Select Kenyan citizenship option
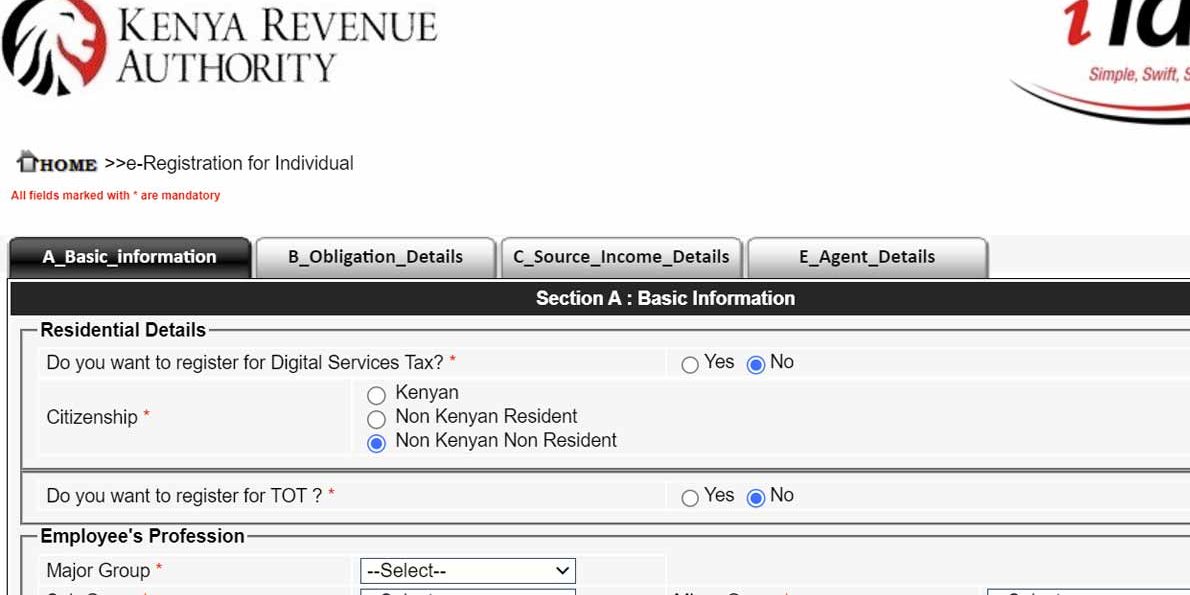 click(376, 394)
